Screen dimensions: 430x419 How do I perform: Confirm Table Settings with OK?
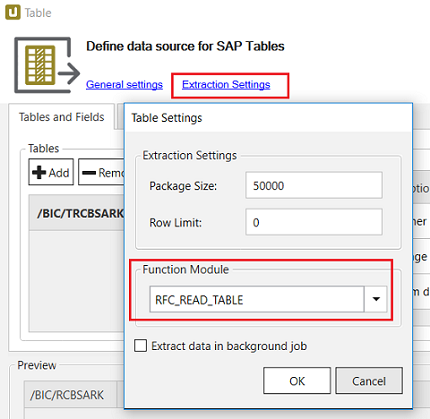click(x=297, y=381)
